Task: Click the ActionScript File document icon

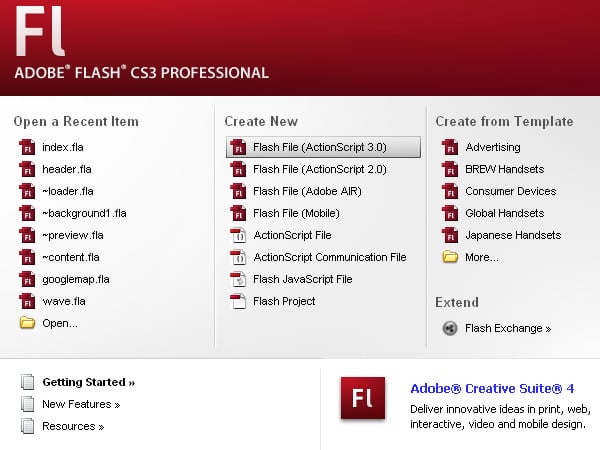Action: pos(238,235)
